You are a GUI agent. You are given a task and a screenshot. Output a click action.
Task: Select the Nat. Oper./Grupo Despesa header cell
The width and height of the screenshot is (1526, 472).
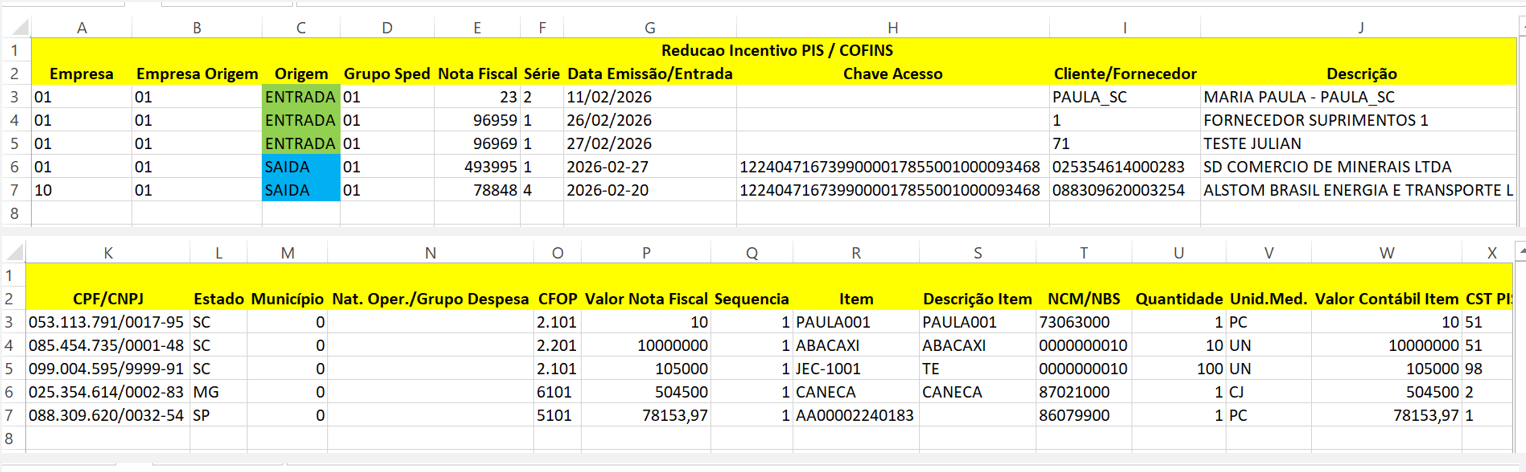[x=430, y=299]
